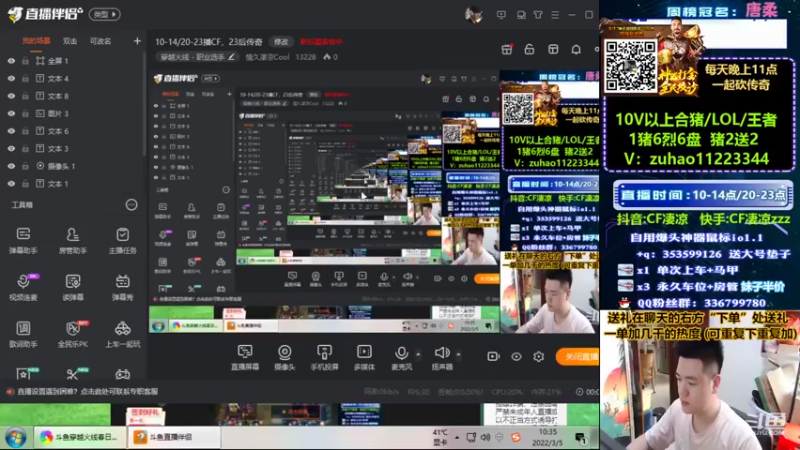
Task: Switch to 双击 scene tab
Action: pyautogui.click(x=70, y=41)
